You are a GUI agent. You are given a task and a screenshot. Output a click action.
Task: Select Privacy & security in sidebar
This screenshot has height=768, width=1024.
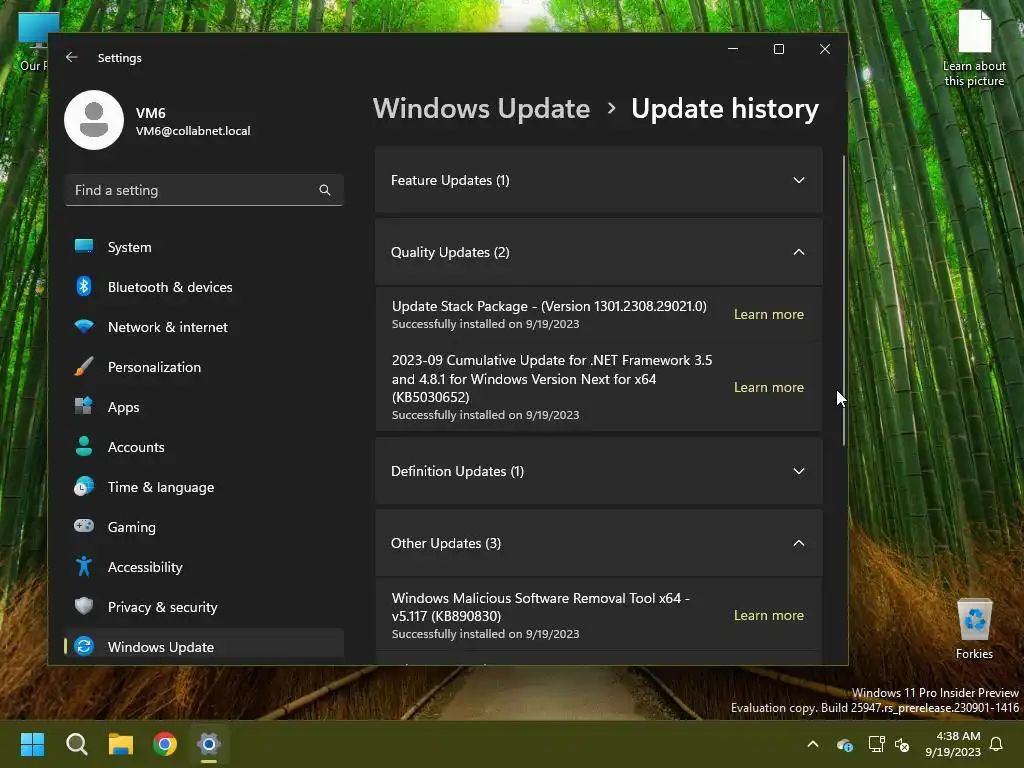163,607
